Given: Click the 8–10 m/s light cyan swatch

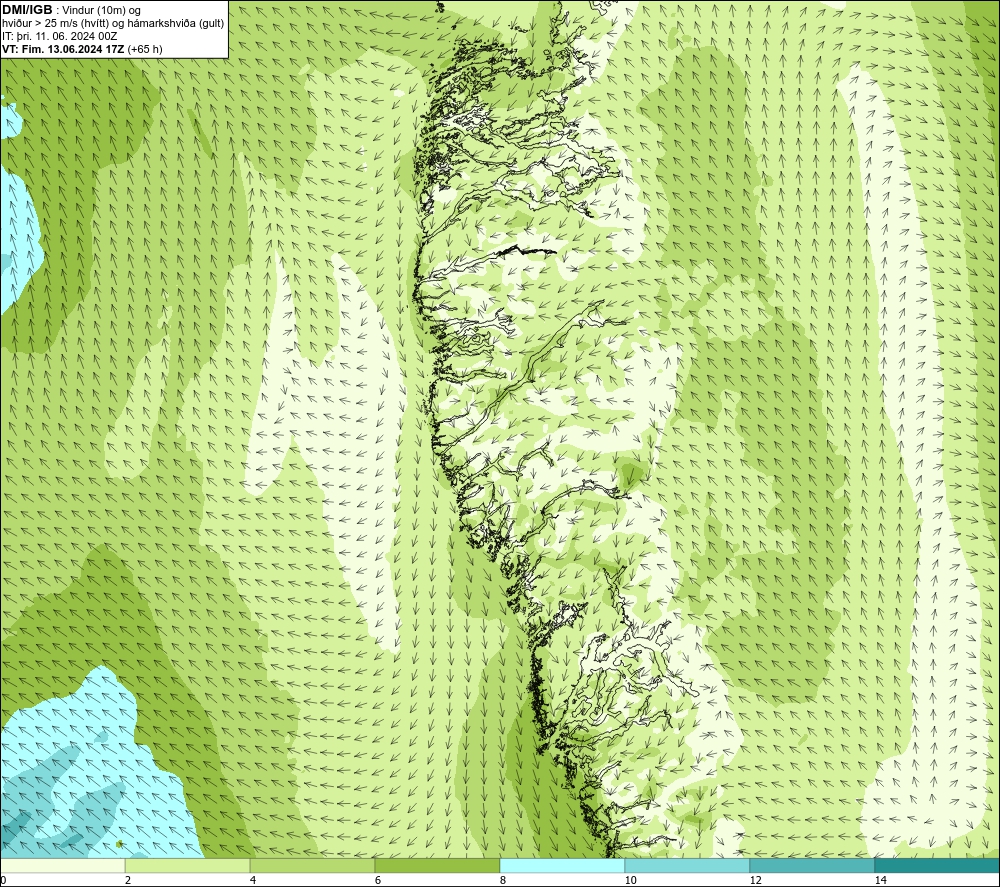Looking at the screenshot, I should click(562, 865).
